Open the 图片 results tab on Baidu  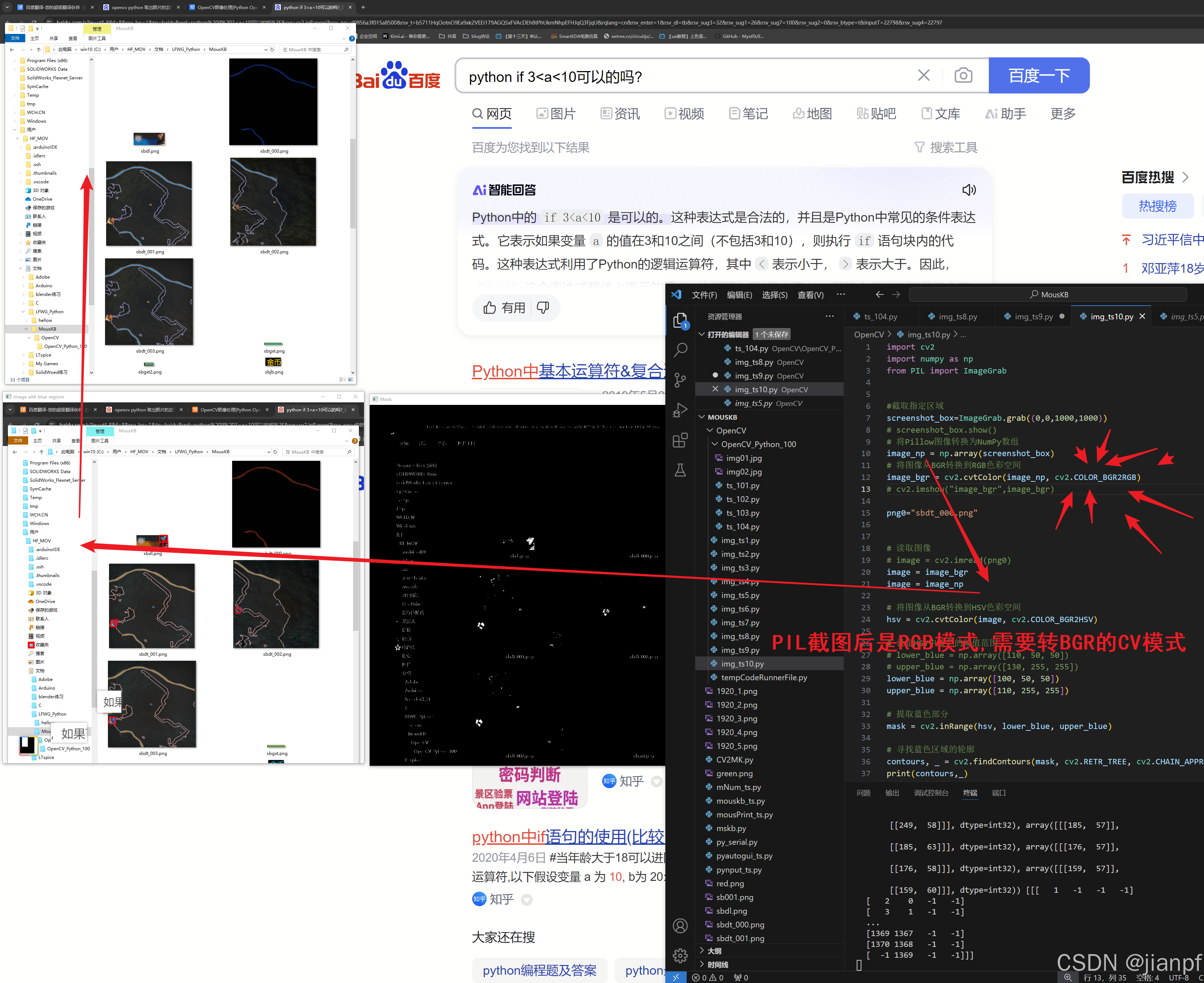coord(556,114)
